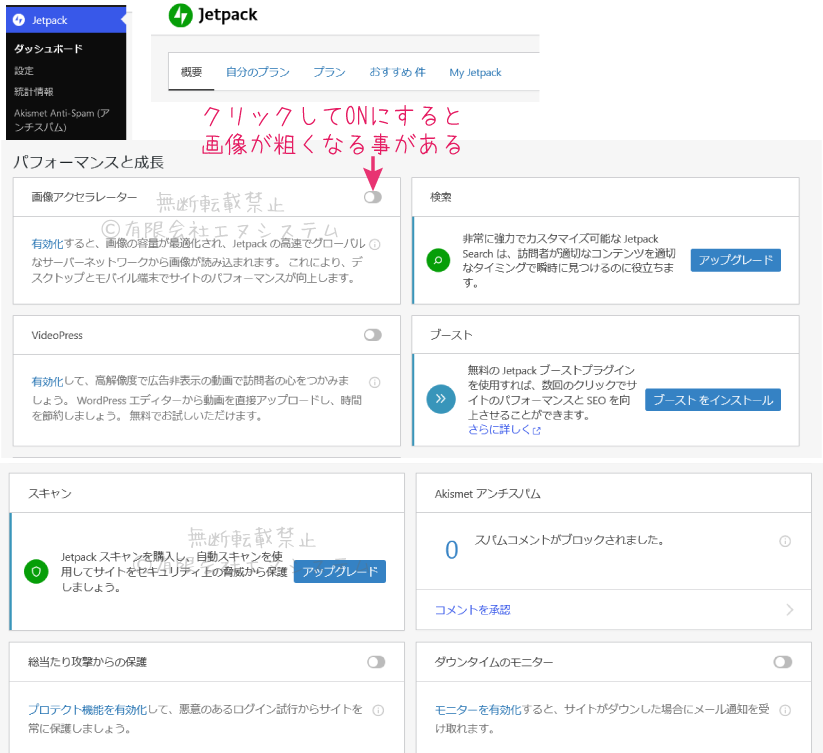Open Akismet Anti-Spam sidebar item
This screenshot has width=823, height=753.
tap(62, 120)
